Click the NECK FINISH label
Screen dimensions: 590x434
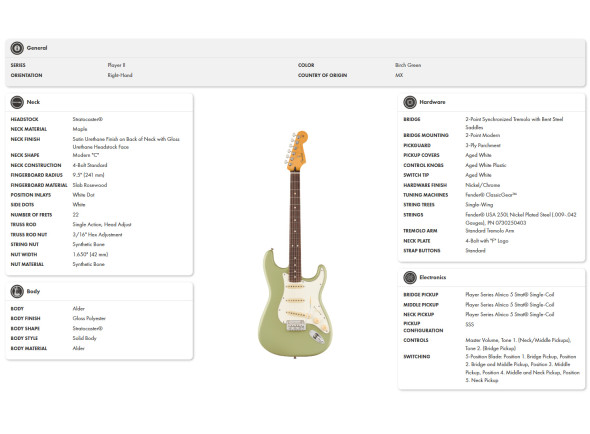pos(25,139)
